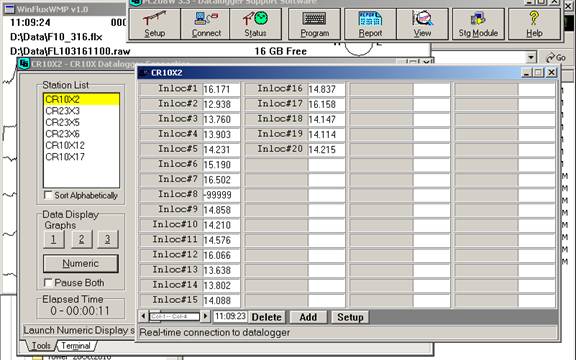The width and height of the screenshot is (576, 360).
Task: Open the View toolbar button
Action: (422, 24)
